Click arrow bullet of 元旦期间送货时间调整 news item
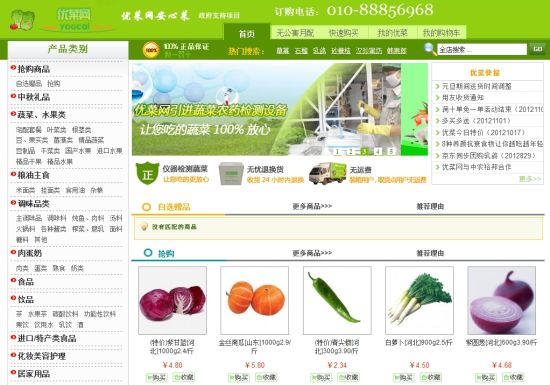 click(x=437, y=86)
